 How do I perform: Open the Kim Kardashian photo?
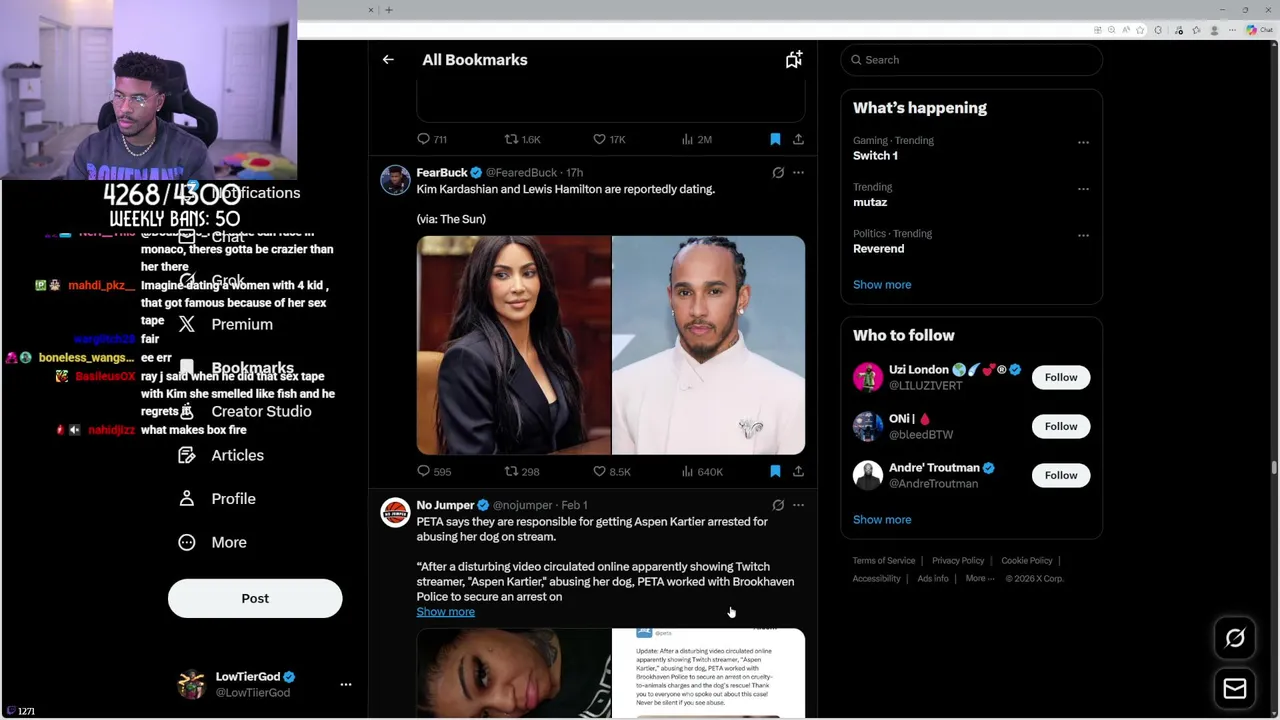click(513, 345)
